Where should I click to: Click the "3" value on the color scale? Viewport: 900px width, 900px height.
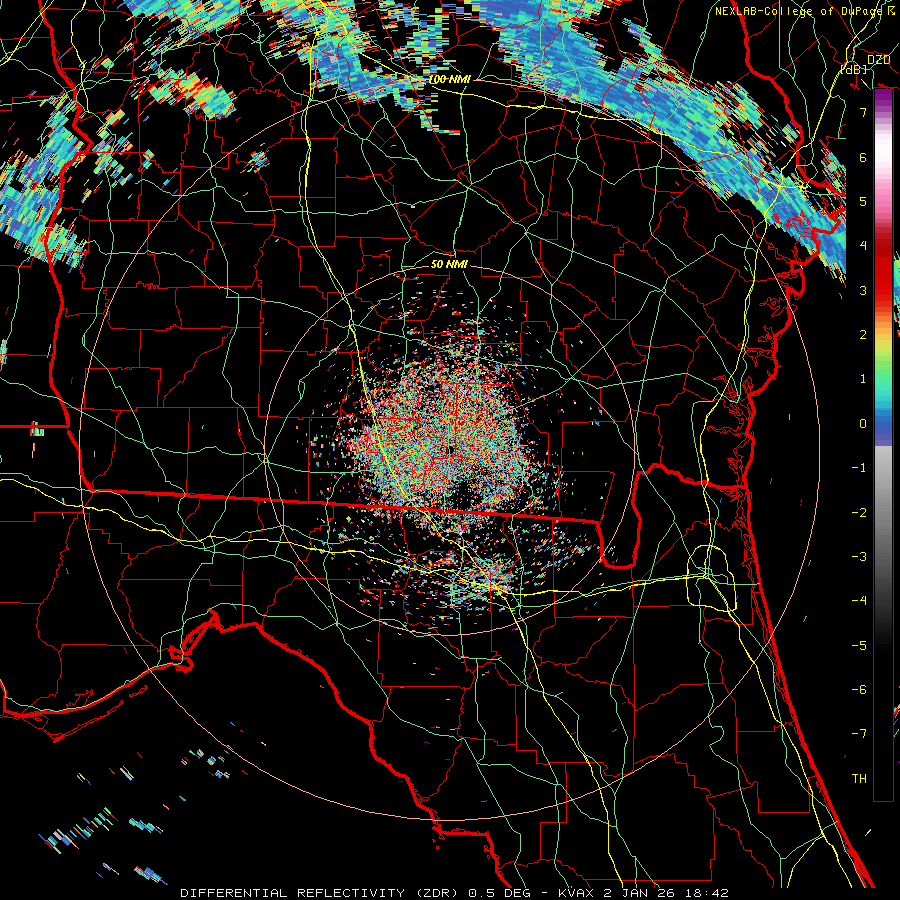pyautogui.click(x=863, y=290)
